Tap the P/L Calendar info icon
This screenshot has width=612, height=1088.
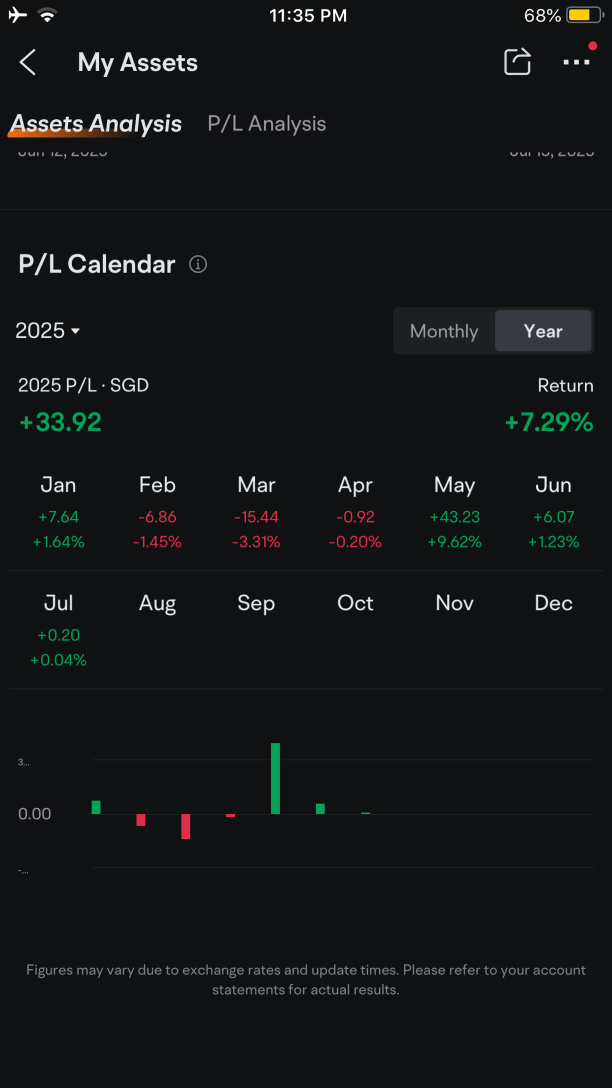[x=198, y=264]
